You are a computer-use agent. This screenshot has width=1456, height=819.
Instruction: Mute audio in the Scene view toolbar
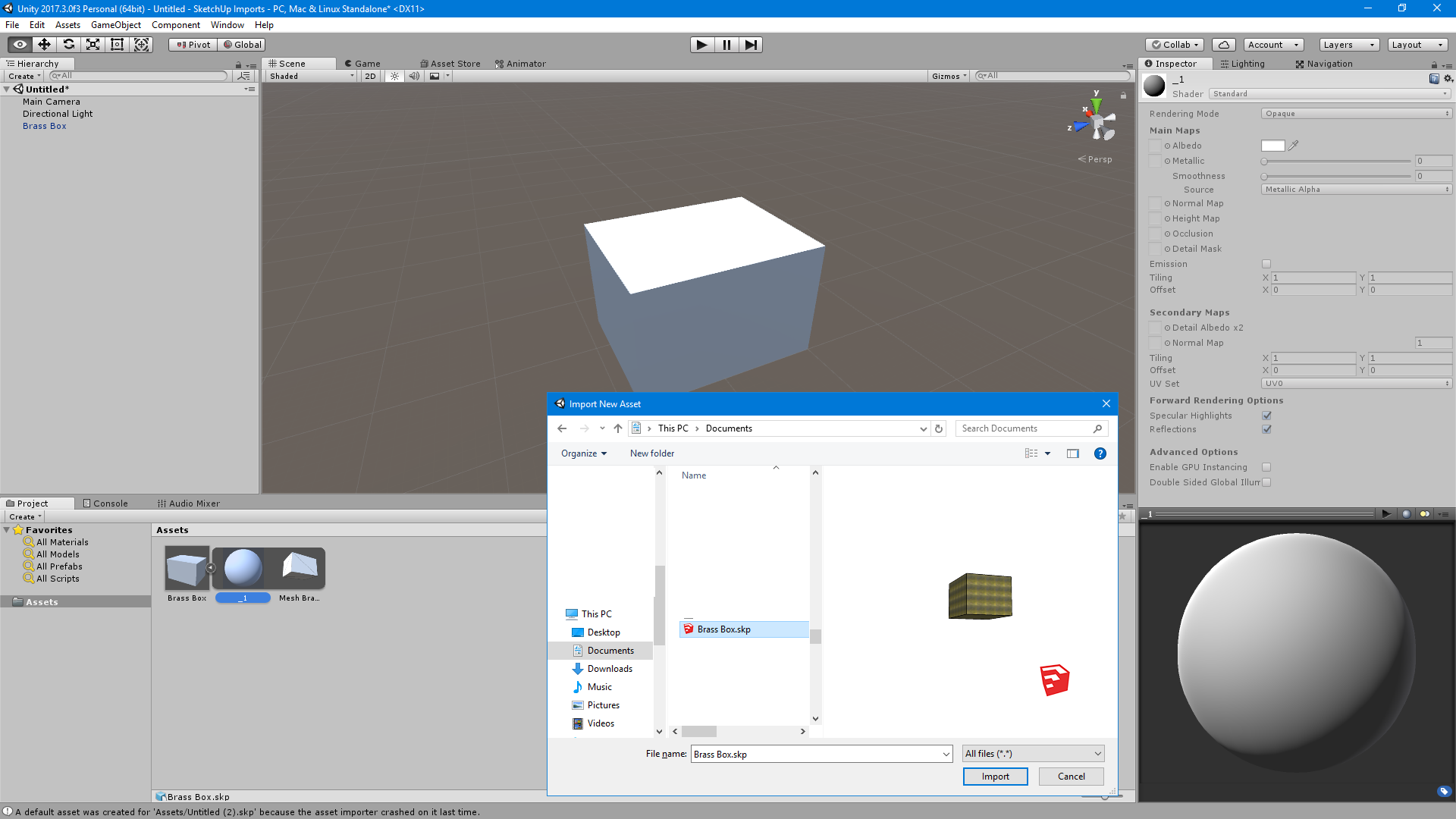point(414,76)
